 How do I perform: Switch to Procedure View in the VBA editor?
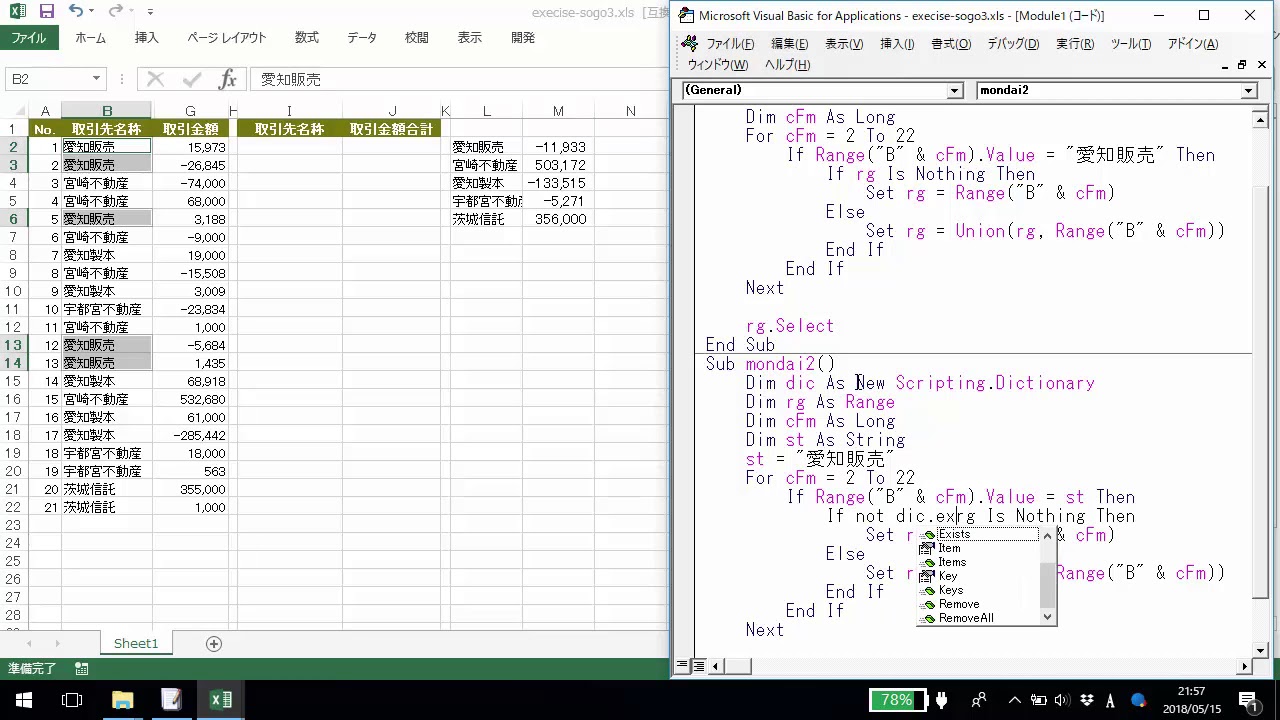click(683, 666)
